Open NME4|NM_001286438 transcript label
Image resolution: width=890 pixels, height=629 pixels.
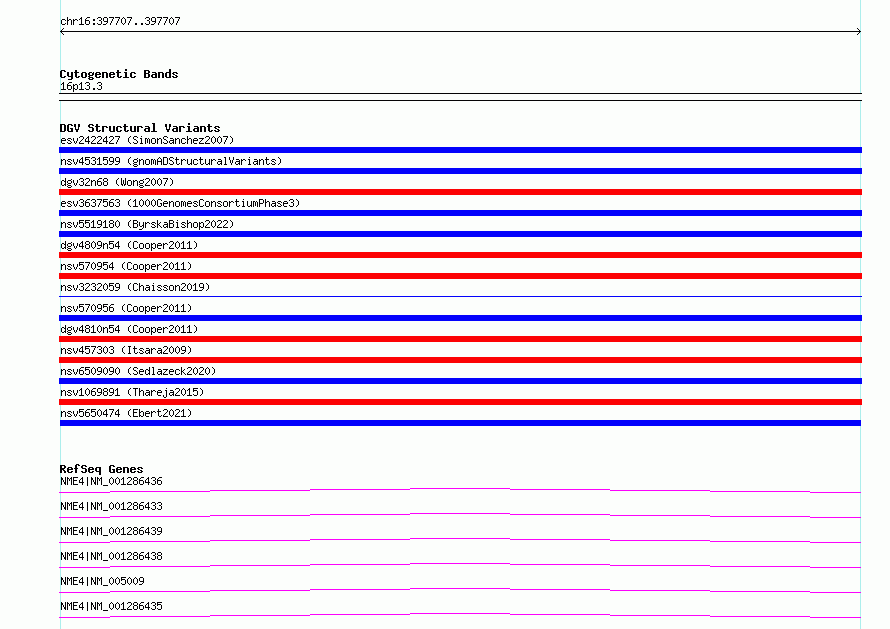click(111, 556)
